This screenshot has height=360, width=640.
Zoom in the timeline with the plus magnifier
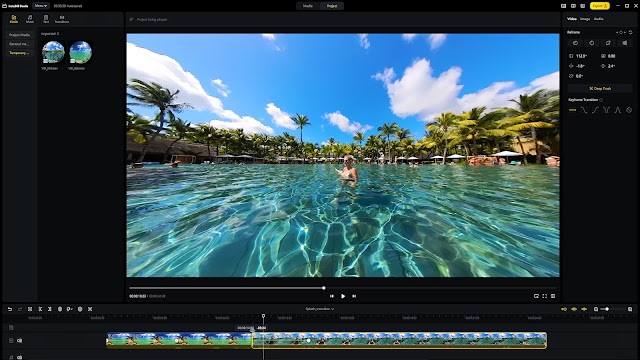point(630,309)
